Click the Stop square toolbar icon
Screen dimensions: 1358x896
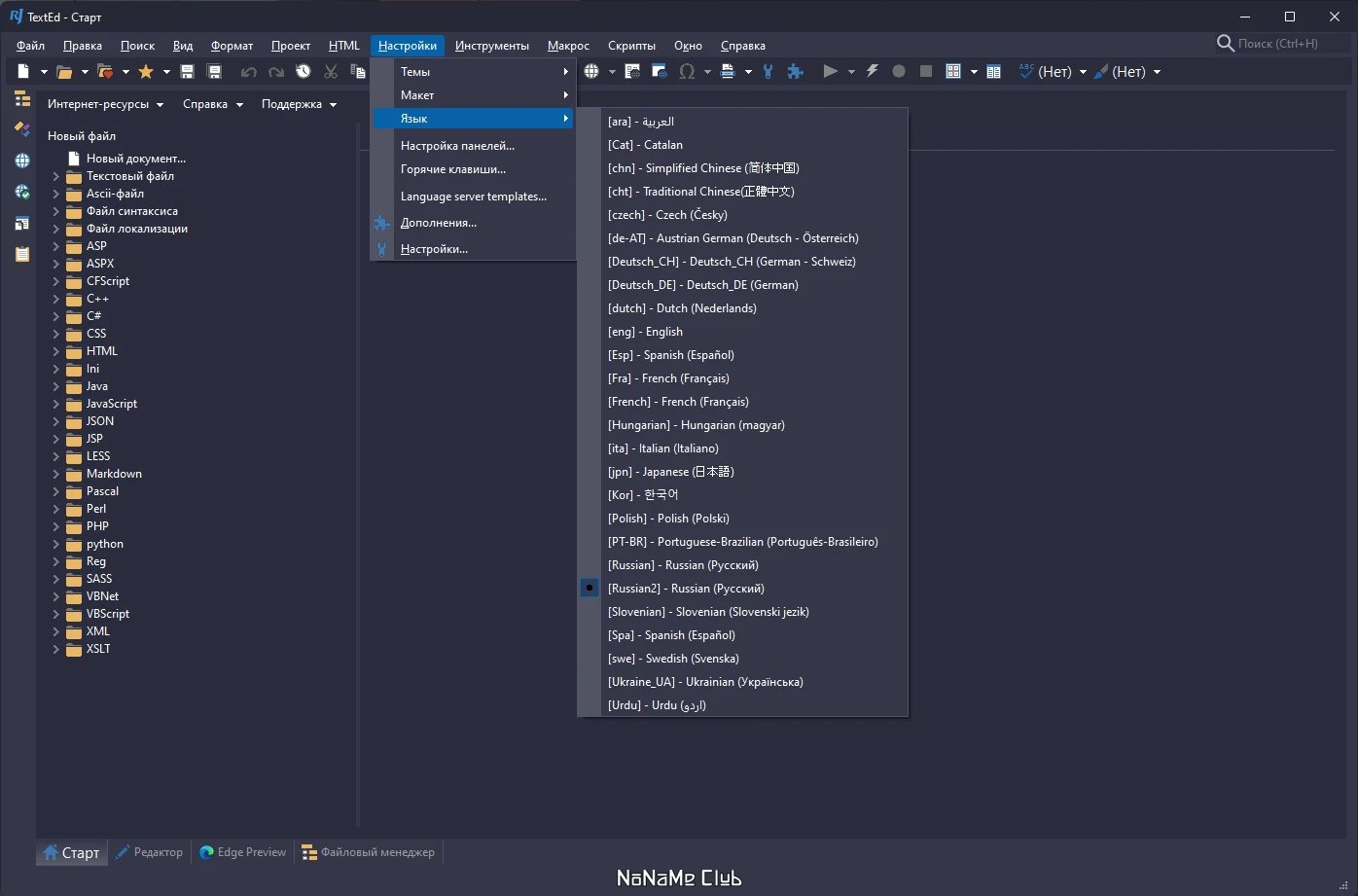[x=926, y=71]
